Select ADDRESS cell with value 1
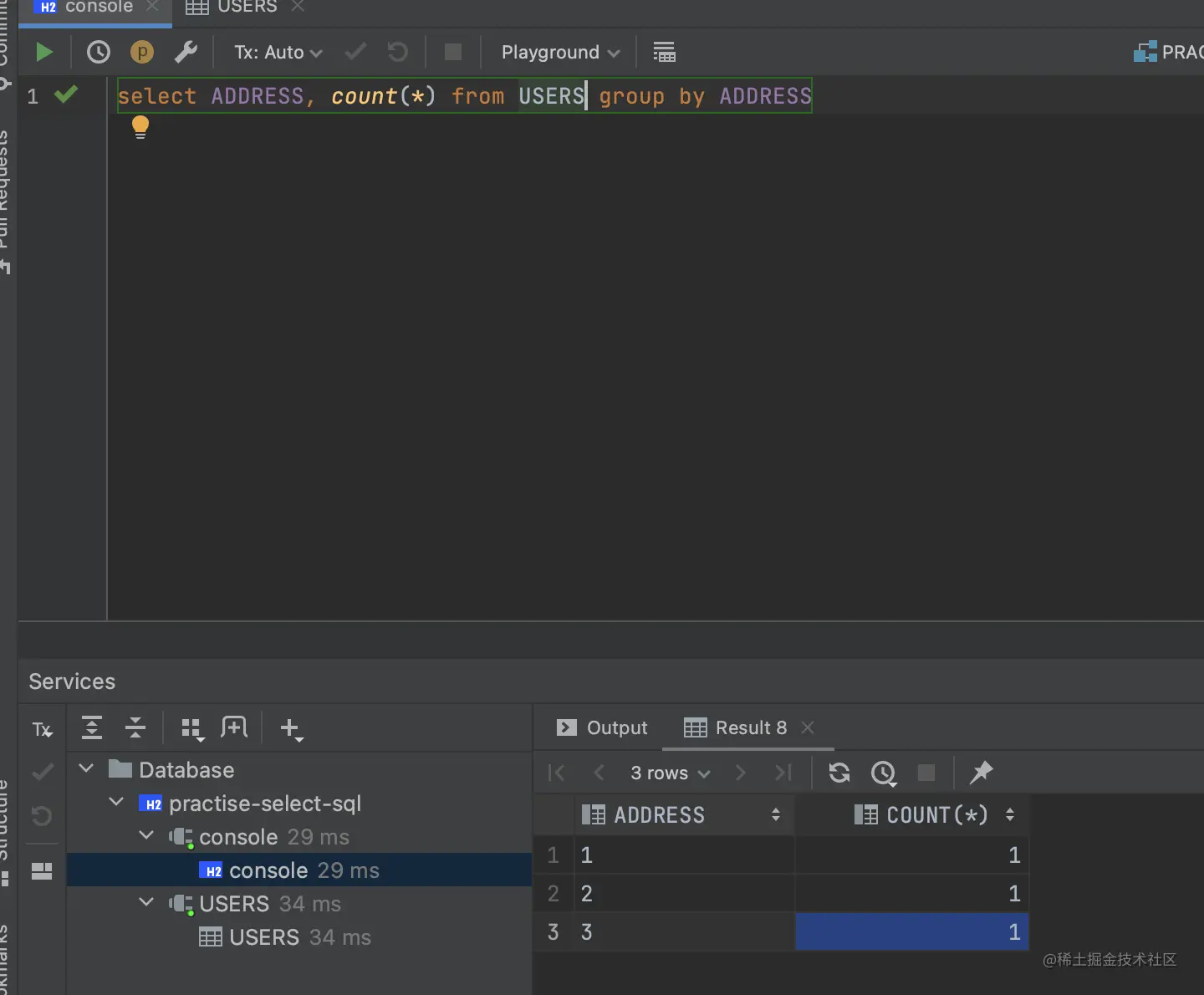Image resolution: width=1204 pixels, height=995 pixels. click(x=684, y=855)
